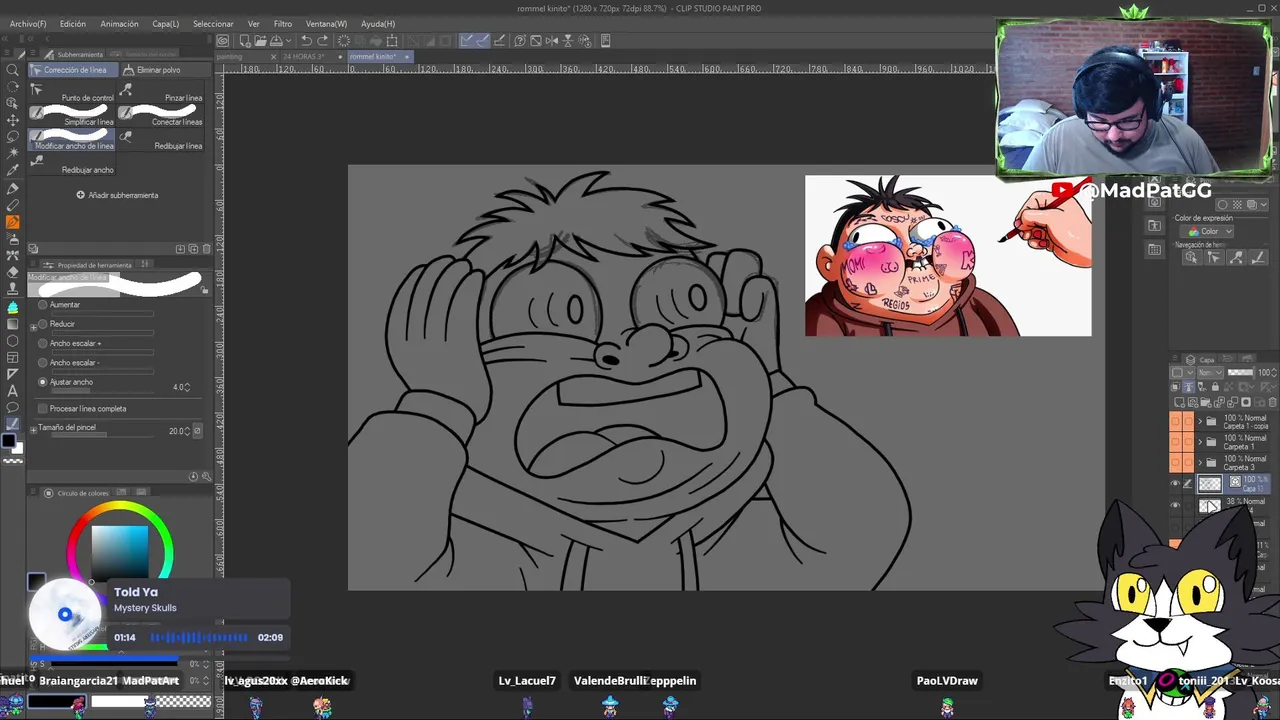1280x720 pixels.
Task: Select the Pen tool in toolbox
Action: tap(13, 188)
